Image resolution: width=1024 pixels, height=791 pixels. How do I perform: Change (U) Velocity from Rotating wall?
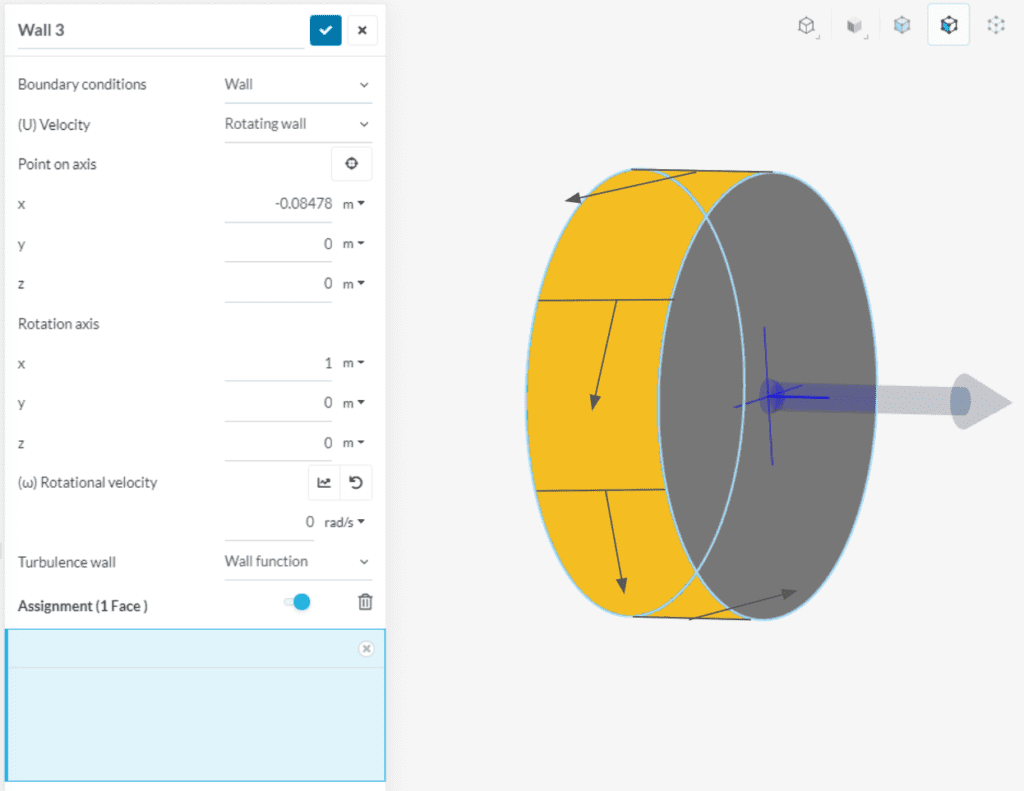tap(297, 124)
